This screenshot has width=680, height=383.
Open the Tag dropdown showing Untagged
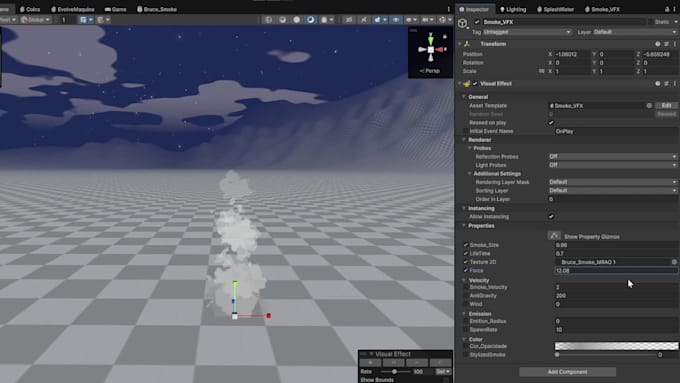click(527, 32)
